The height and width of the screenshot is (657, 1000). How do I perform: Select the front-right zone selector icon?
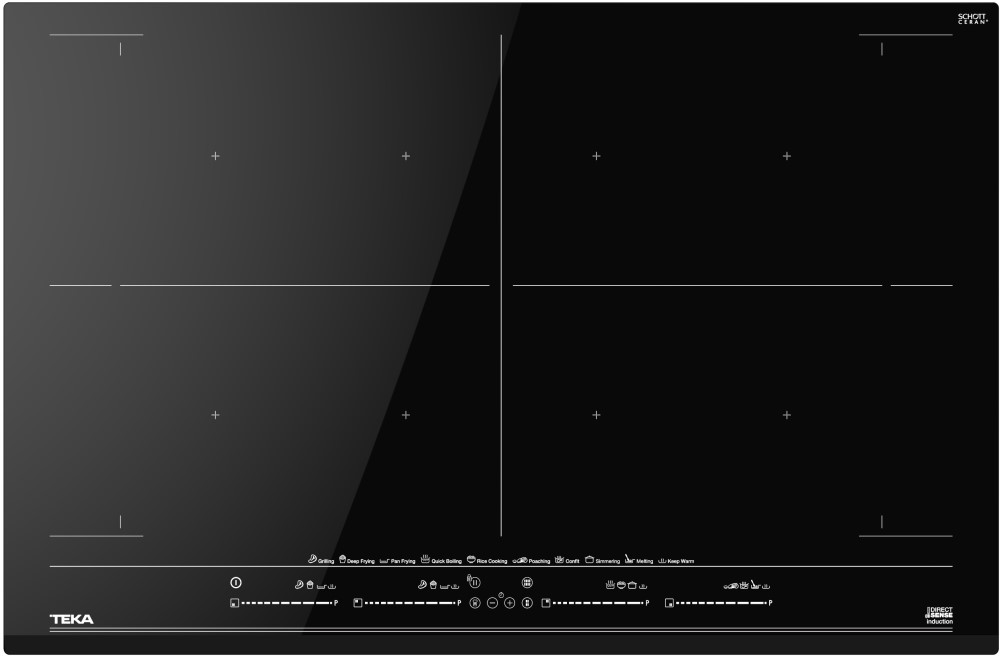click(669, 603)
